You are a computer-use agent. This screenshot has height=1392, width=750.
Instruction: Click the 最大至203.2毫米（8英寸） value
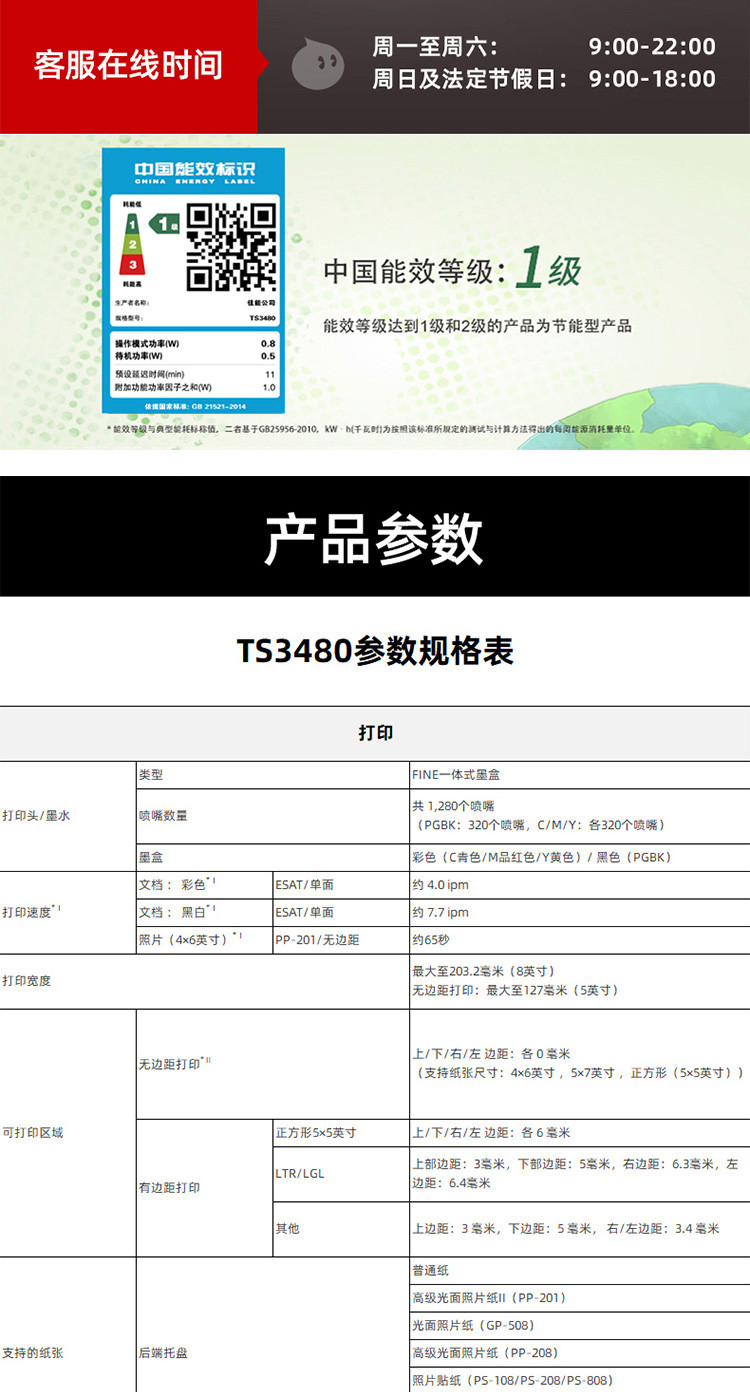[x=483, y=971]
